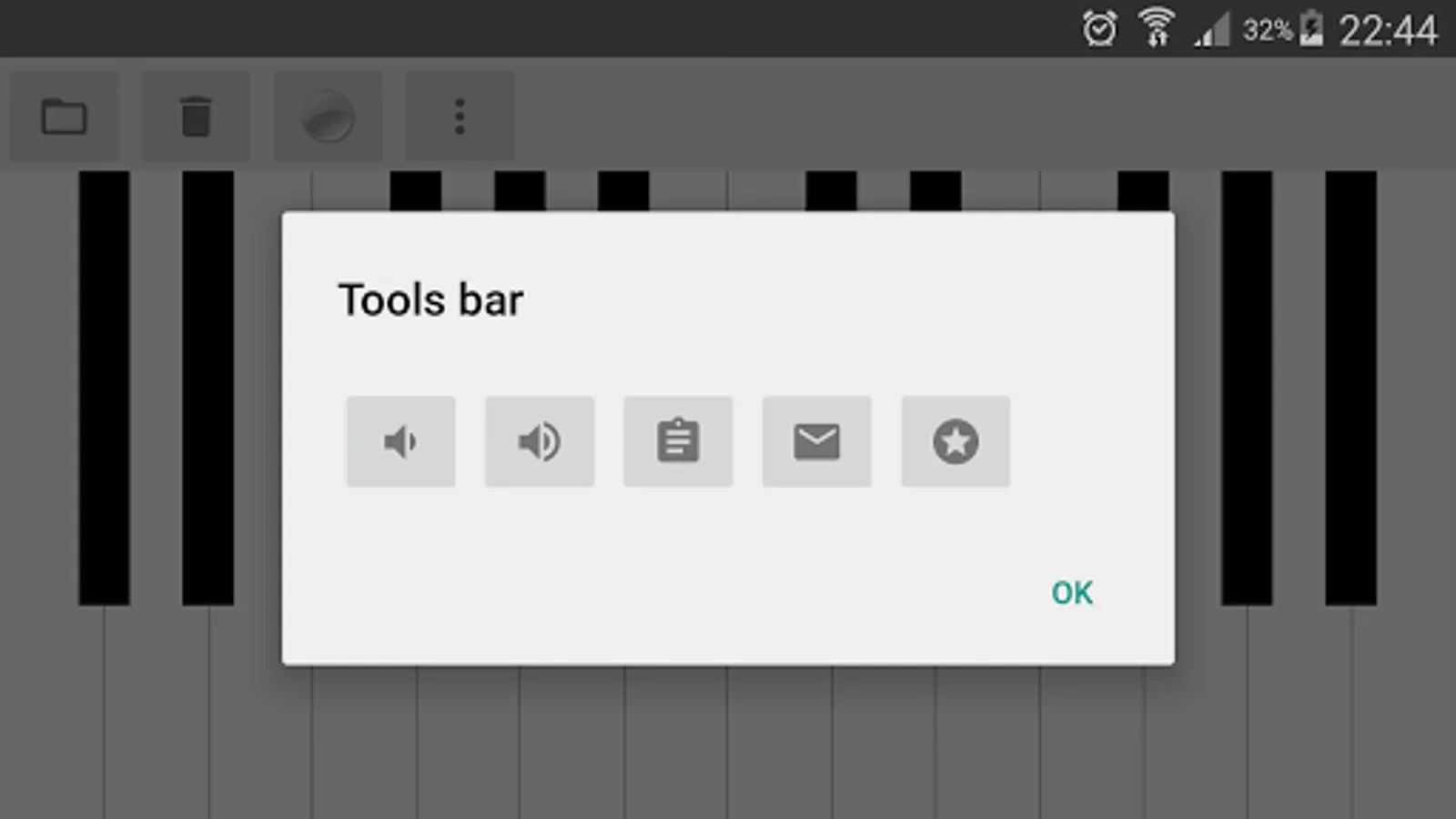Tap the leftmost black piano key
Screen dimensions: 1456x819
click(x=104, y=388)
